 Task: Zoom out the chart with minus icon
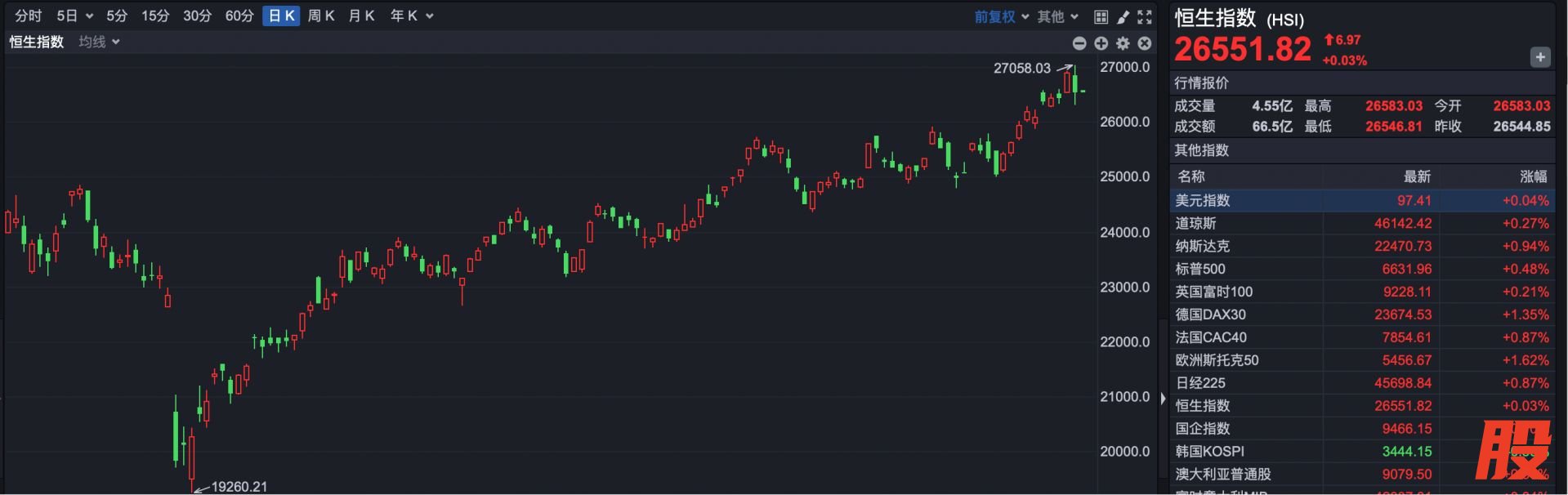1079,43
